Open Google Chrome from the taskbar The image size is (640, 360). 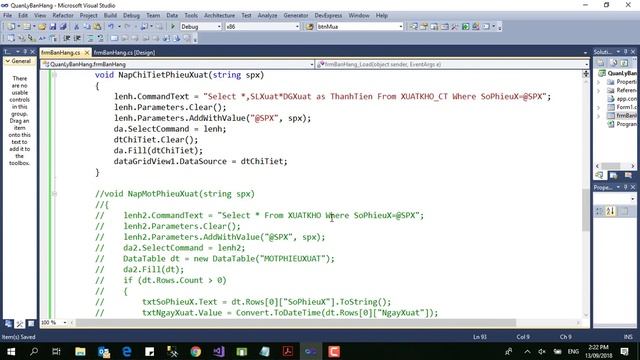click(196, 351)
